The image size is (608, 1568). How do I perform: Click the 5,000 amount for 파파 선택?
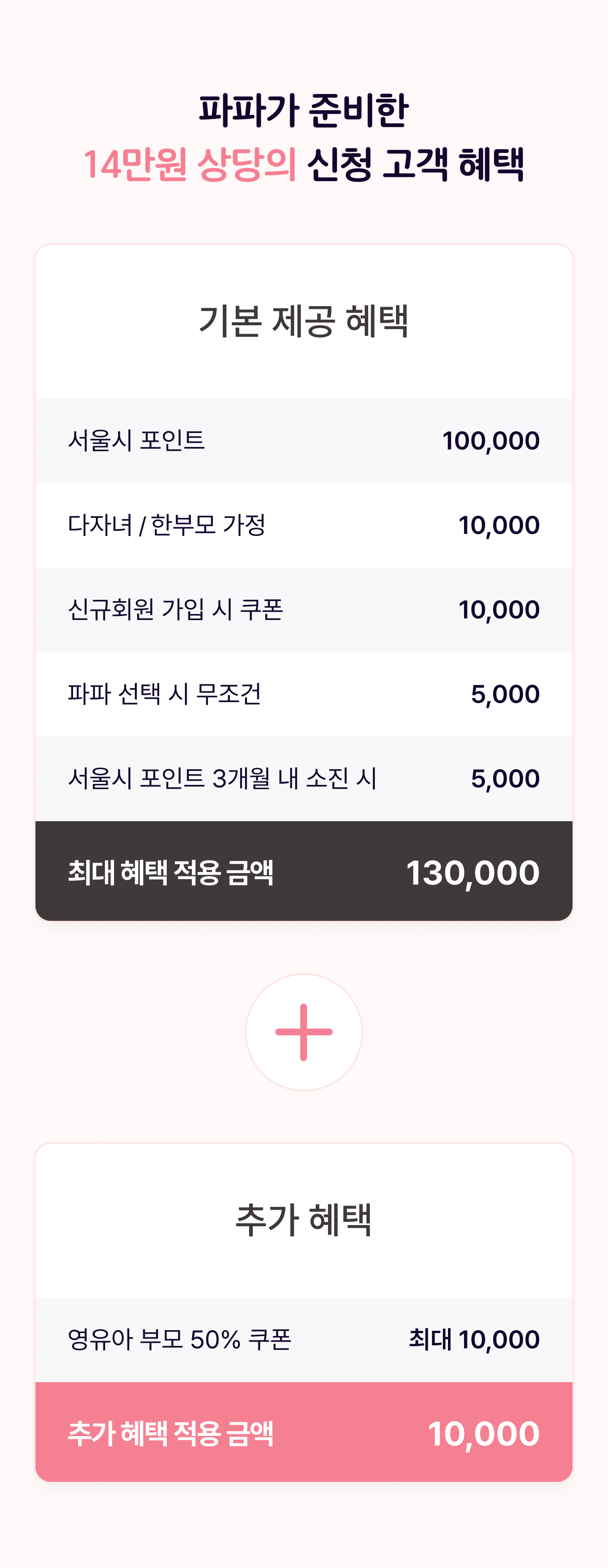[505, 694]
